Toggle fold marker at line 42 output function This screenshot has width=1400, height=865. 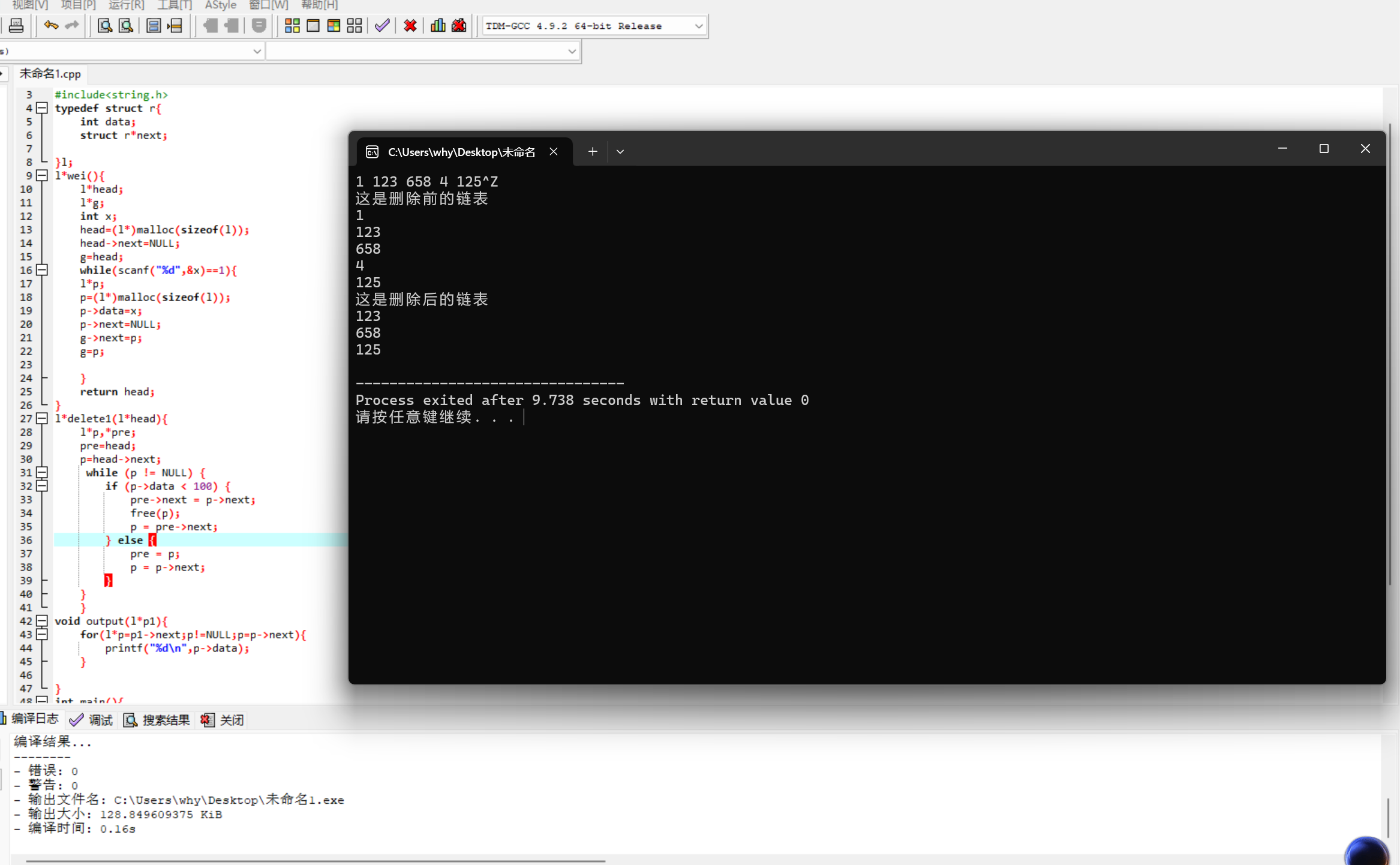42,621
